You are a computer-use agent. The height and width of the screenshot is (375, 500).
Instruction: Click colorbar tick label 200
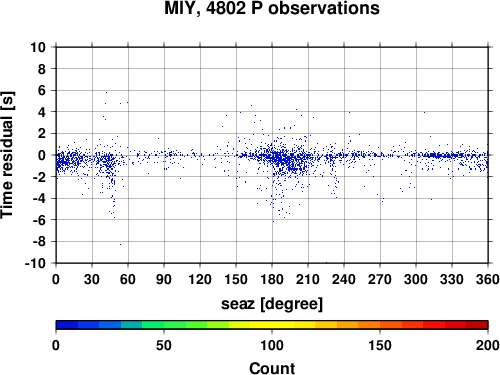click(x=488, y=345)
